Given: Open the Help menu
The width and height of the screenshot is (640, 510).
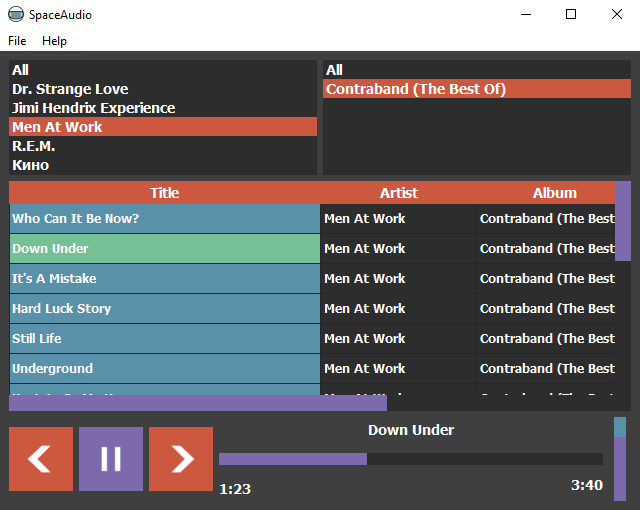Looking at the screenshot, I should coord(54,41).
